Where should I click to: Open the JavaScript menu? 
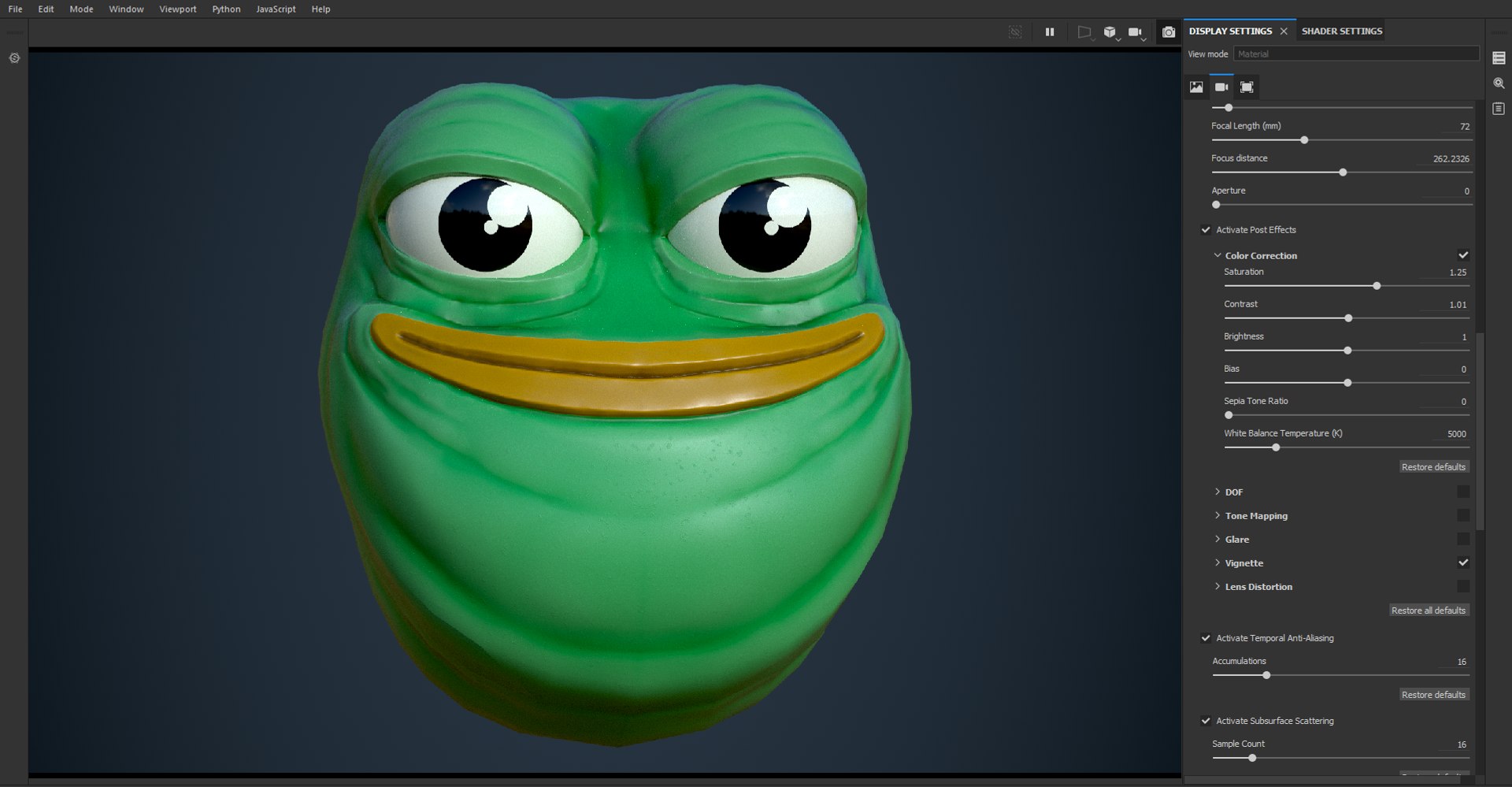coord(276,9)
